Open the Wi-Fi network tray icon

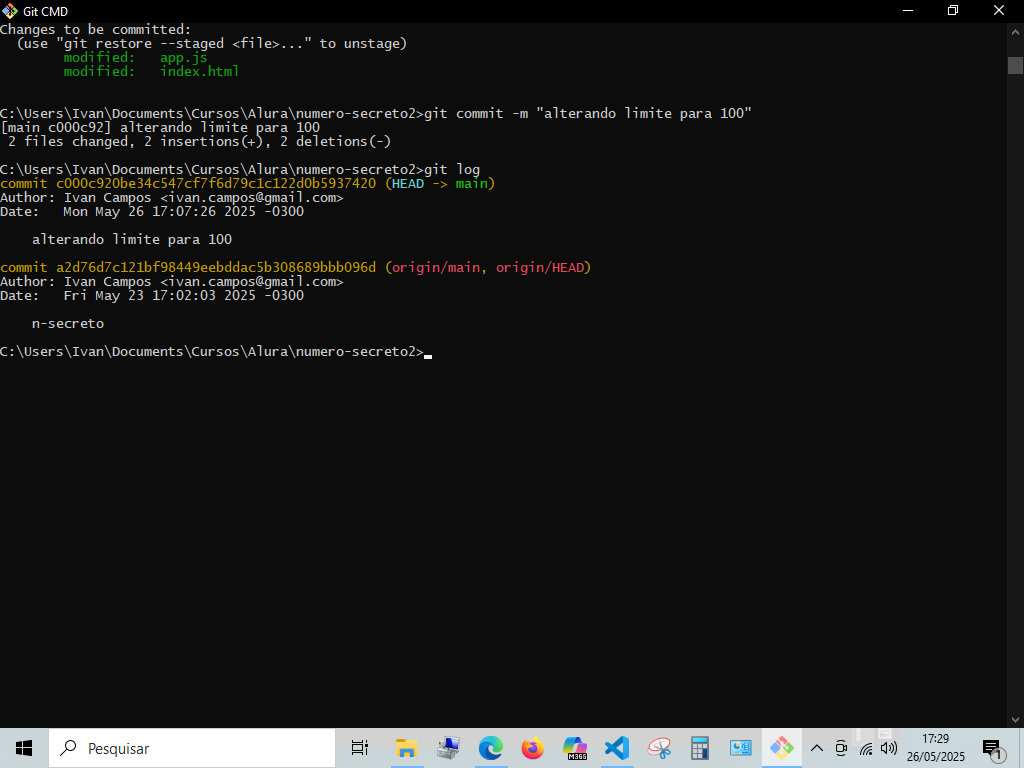pos(866,748)
